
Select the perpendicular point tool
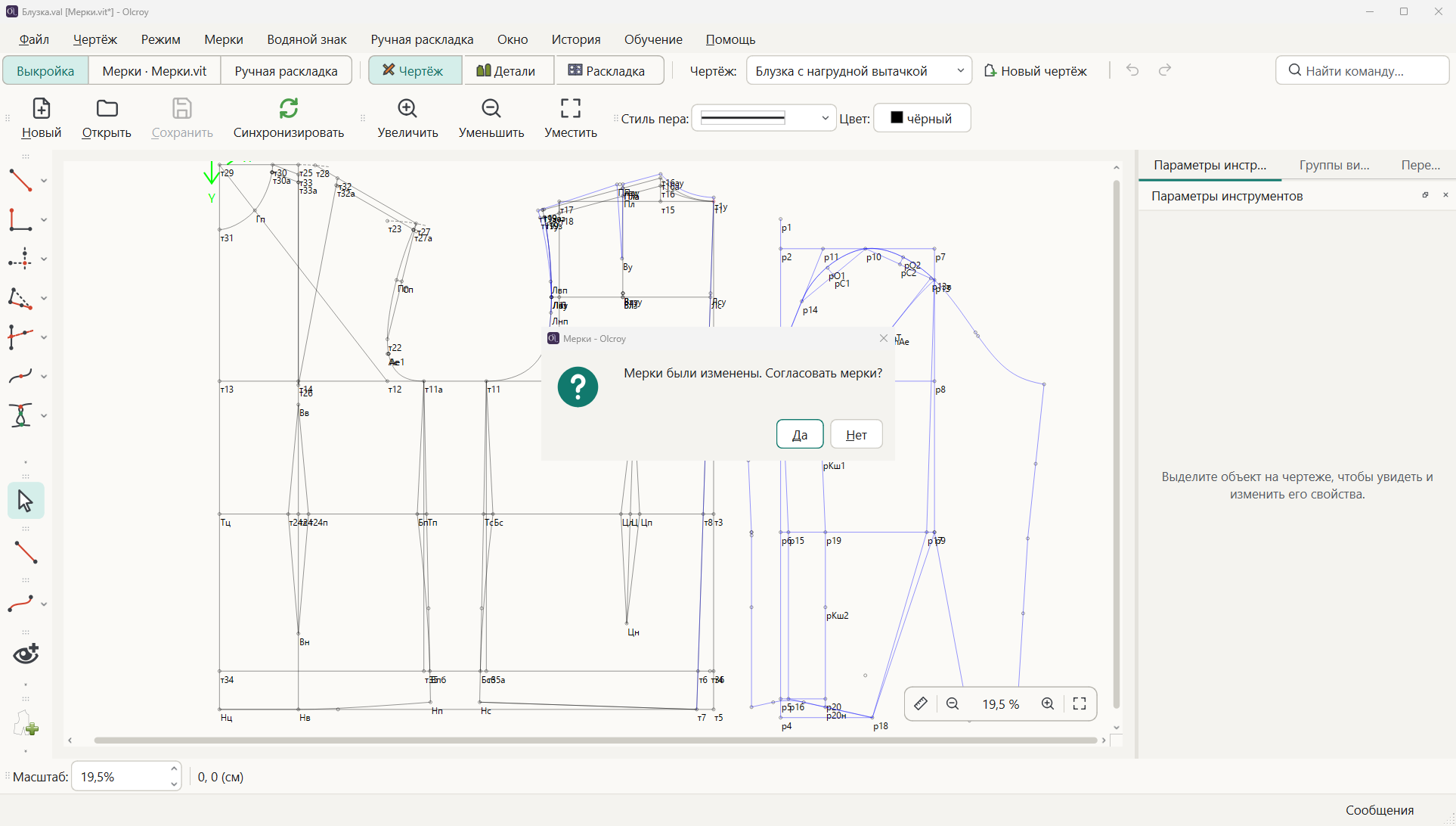click(x=20, y=219)
